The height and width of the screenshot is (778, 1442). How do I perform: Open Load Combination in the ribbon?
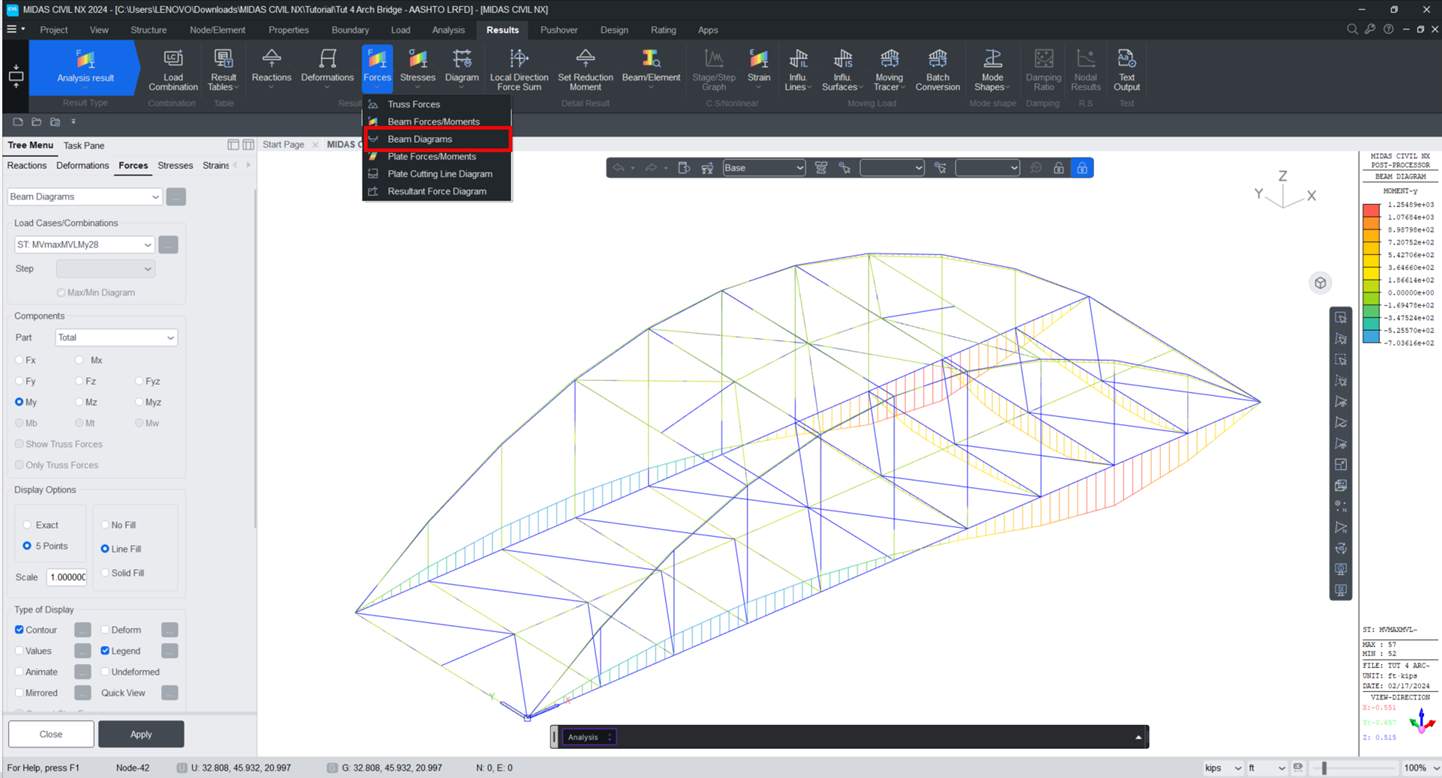click(x=173, y=70)
